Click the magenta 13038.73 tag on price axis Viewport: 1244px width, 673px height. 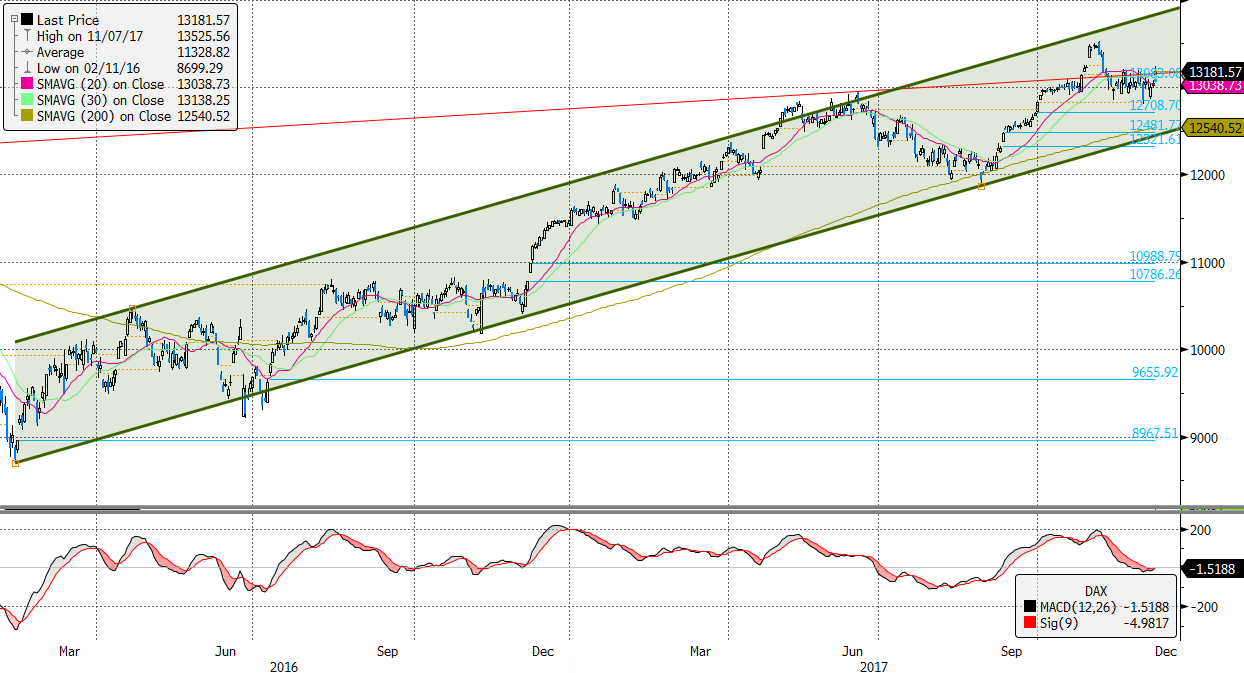tap(1214, 86)
